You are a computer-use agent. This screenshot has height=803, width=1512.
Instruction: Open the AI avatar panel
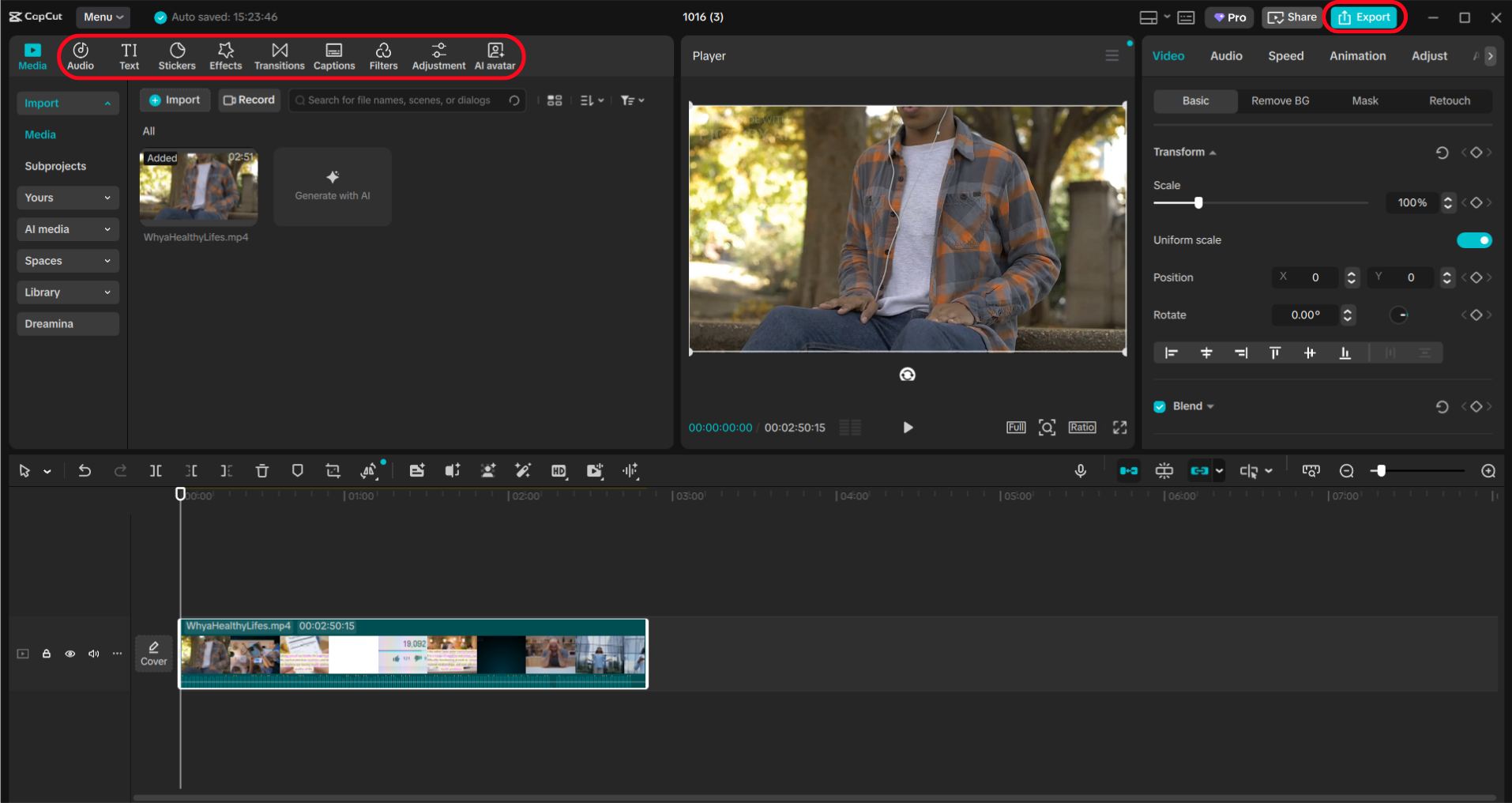(x=495, y=56)
